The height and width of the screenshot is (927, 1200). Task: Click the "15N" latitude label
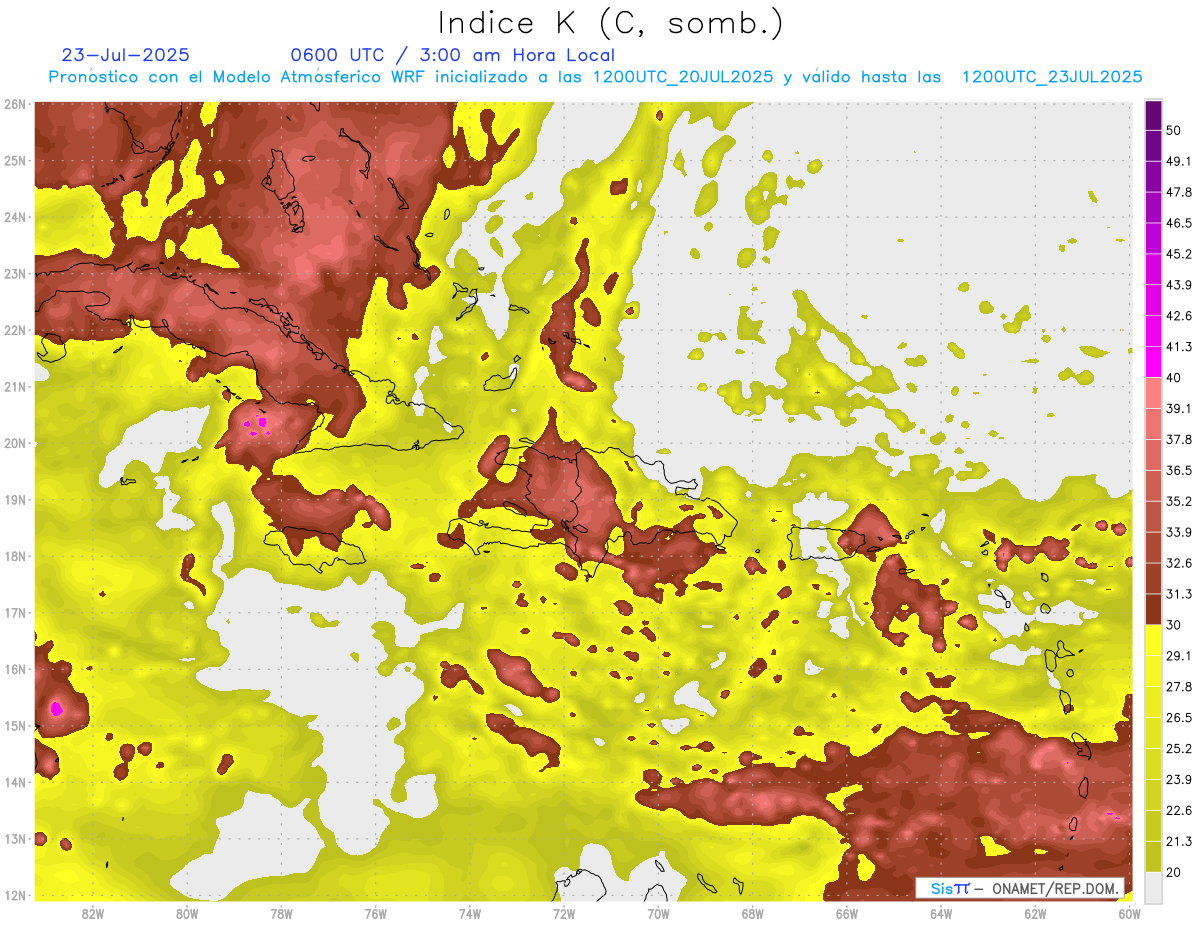coord(14,726)
